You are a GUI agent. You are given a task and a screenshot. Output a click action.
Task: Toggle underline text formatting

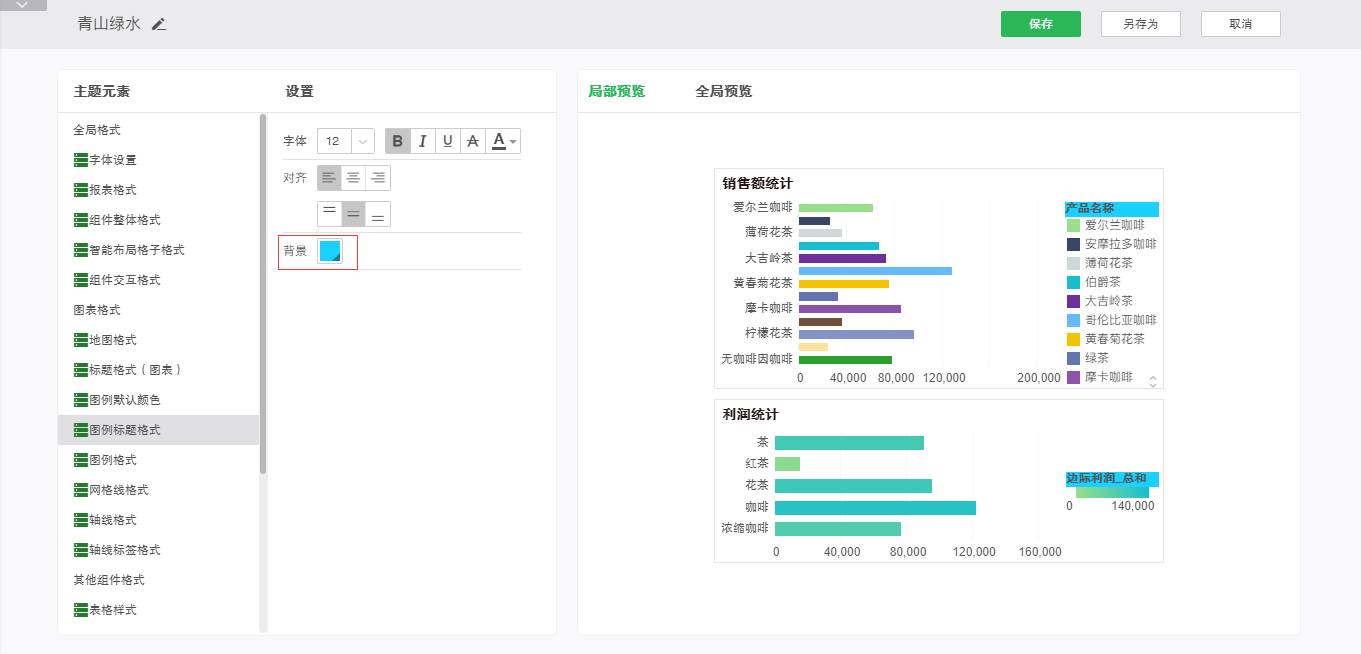coord(447,141)
